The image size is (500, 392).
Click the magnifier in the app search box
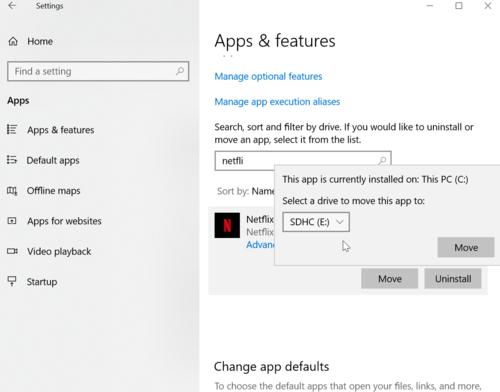pyautogui.click(x=382, y=161)
